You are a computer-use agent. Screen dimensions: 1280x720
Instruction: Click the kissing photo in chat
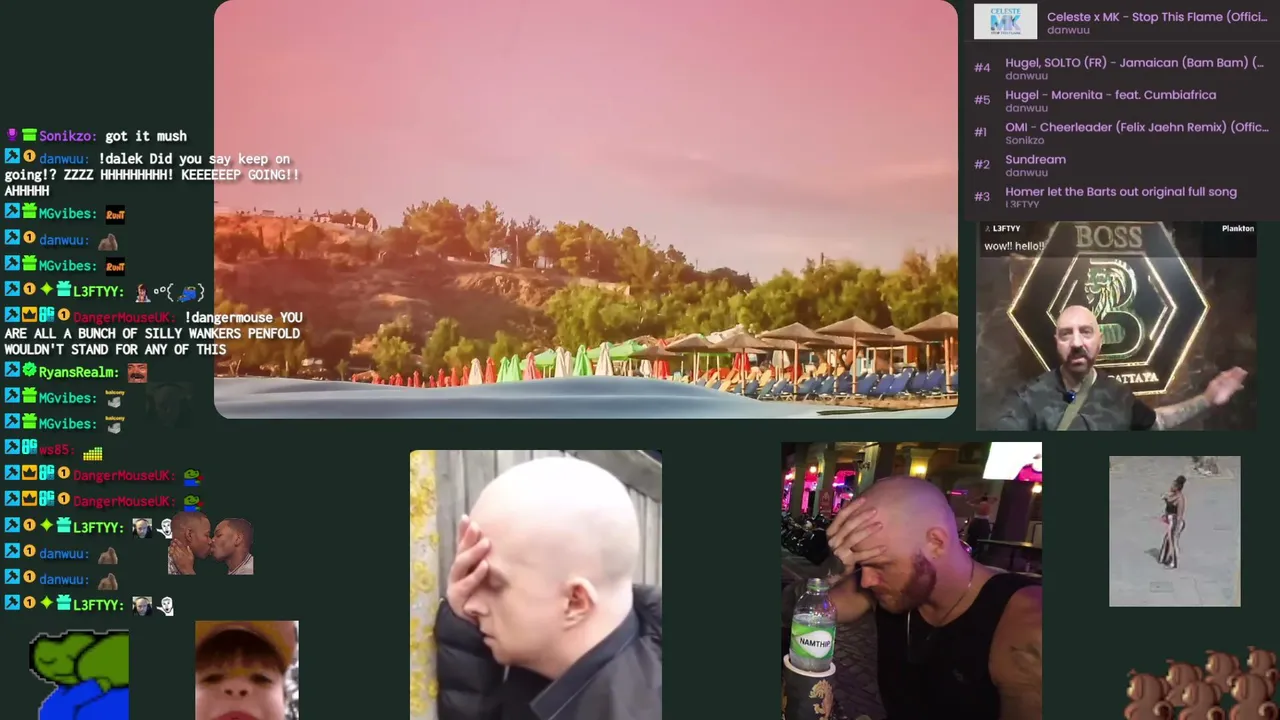210,544
